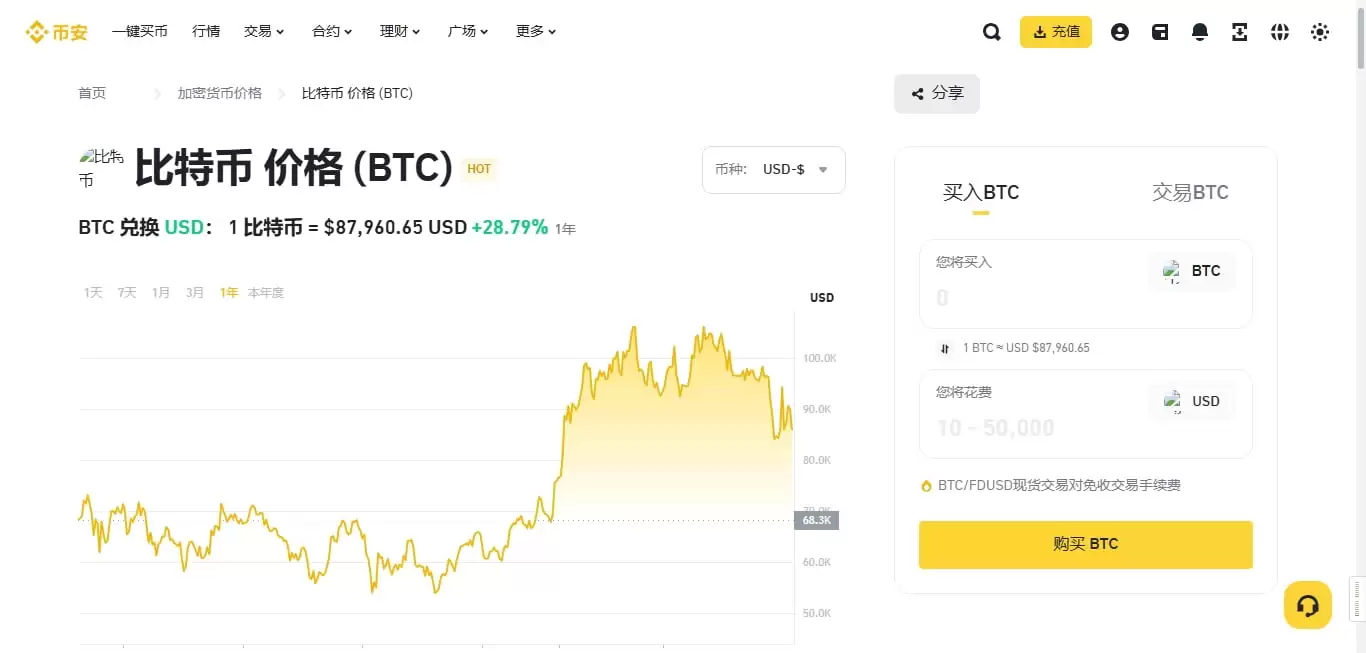Open the search magnifier icon

point(991,32)
